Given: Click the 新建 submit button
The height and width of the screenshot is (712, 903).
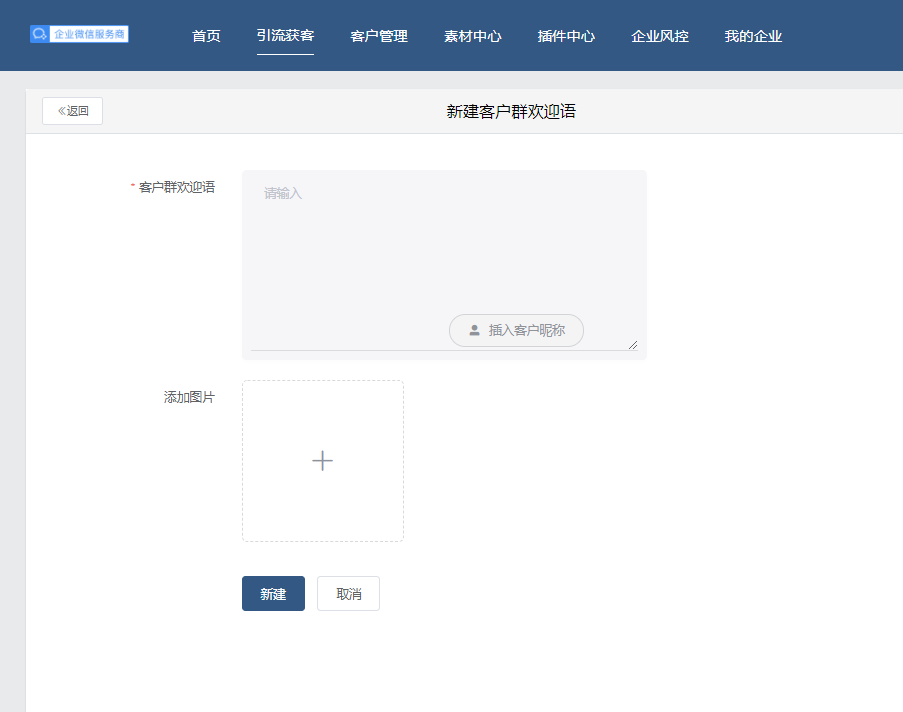Looking at the screenshot, I should [x=273, y=593].
